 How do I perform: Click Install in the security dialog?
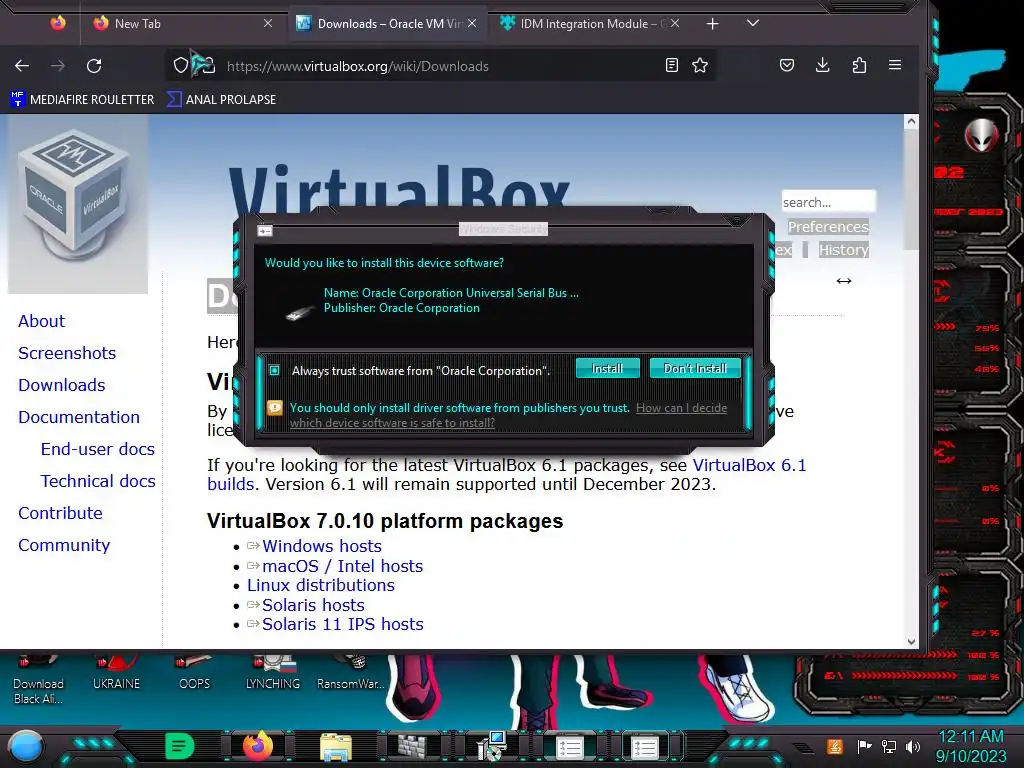coord(607,368)
